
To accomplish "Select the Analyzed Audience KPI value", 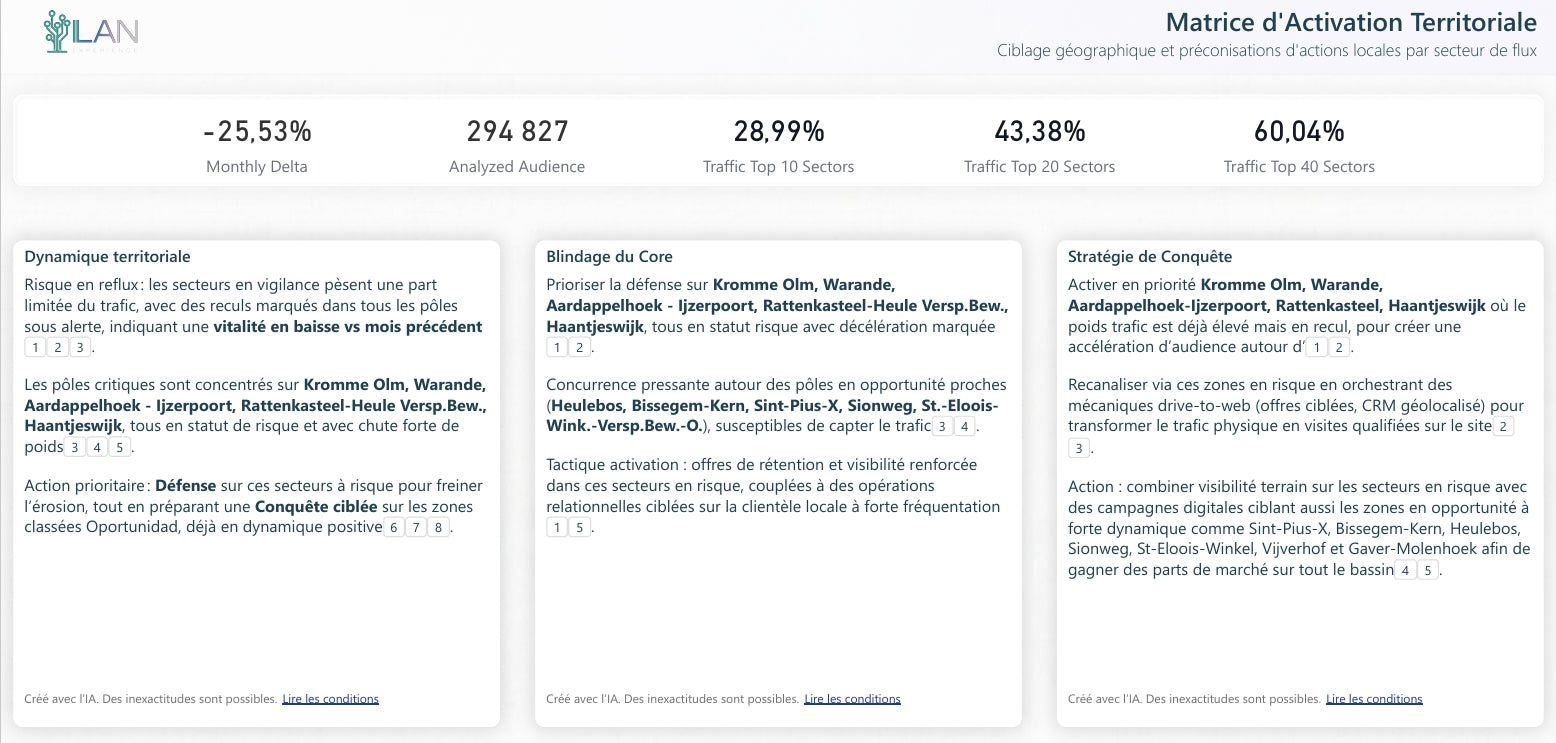I will coord(517,132).
